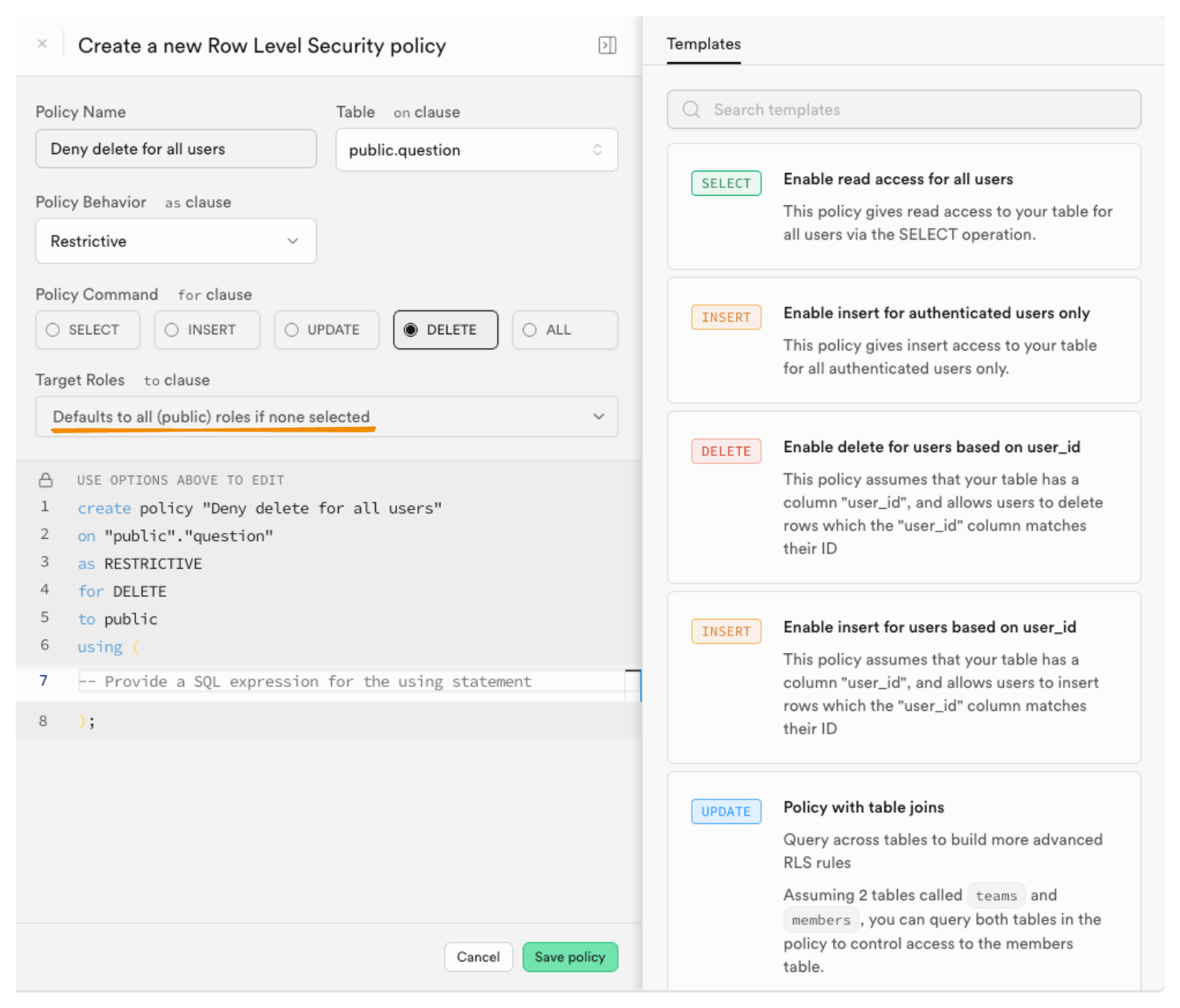Collapse the templates side panel icon
This screenshot has height=1008, width=1180.
click(607, 45)
